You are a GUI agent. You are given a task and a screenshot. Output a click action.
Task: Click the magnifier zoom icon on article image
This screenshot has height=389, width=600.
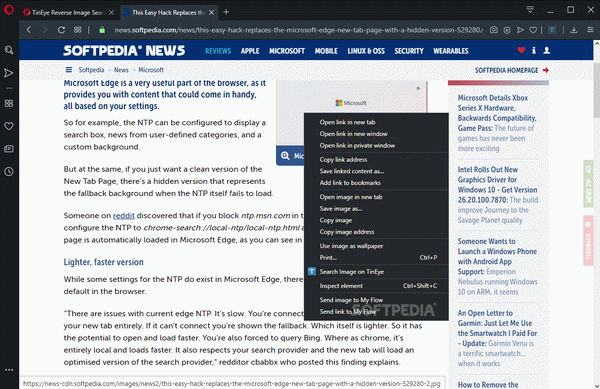(285, 156)
